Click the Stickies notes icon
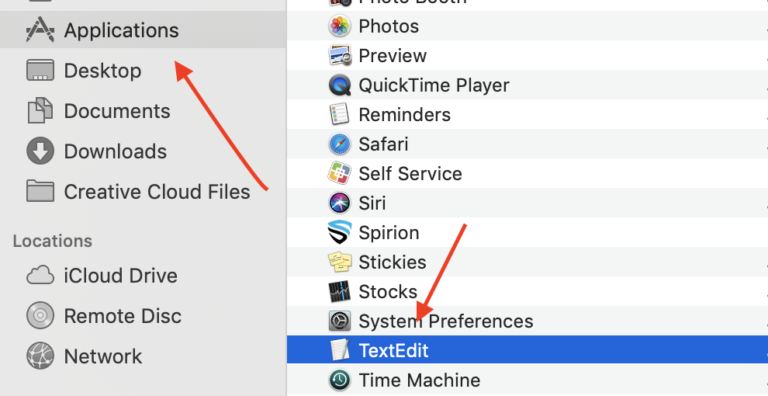Image resolution: width=768 pixels, height=396 pixels. coord(339,262)
